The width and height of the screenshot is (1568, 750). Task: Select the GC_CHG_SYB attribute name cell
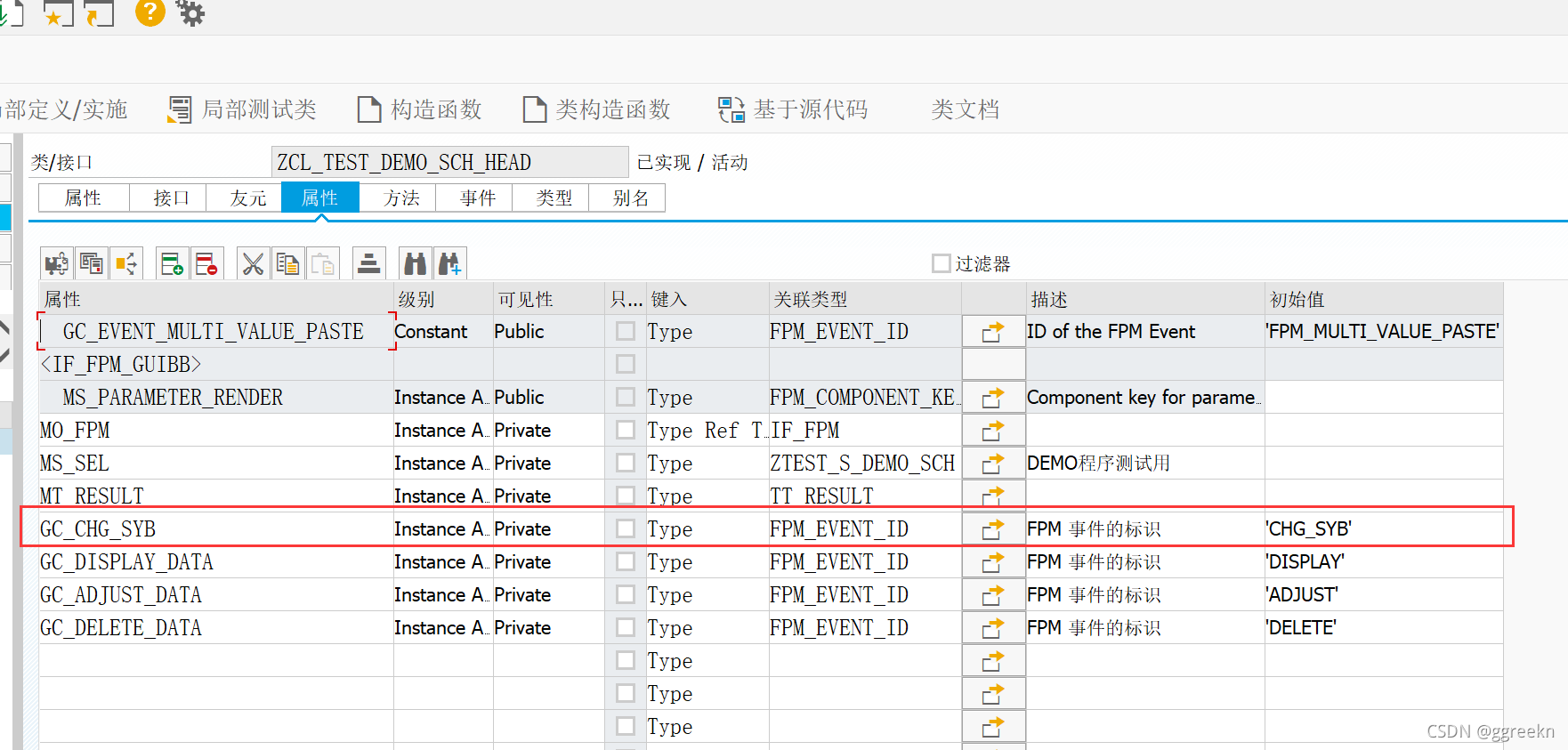(216, 529)
